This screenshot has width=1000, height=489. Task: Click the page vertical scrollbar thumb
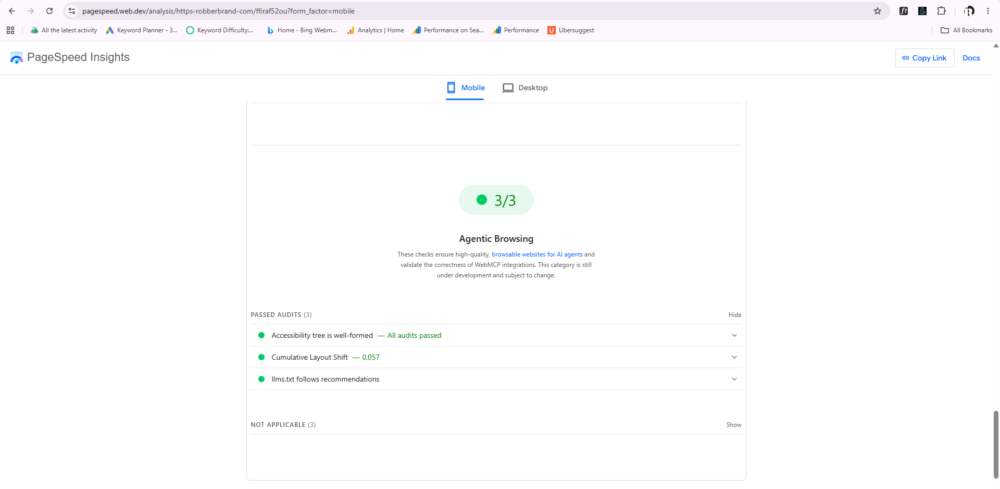[996, 443]
